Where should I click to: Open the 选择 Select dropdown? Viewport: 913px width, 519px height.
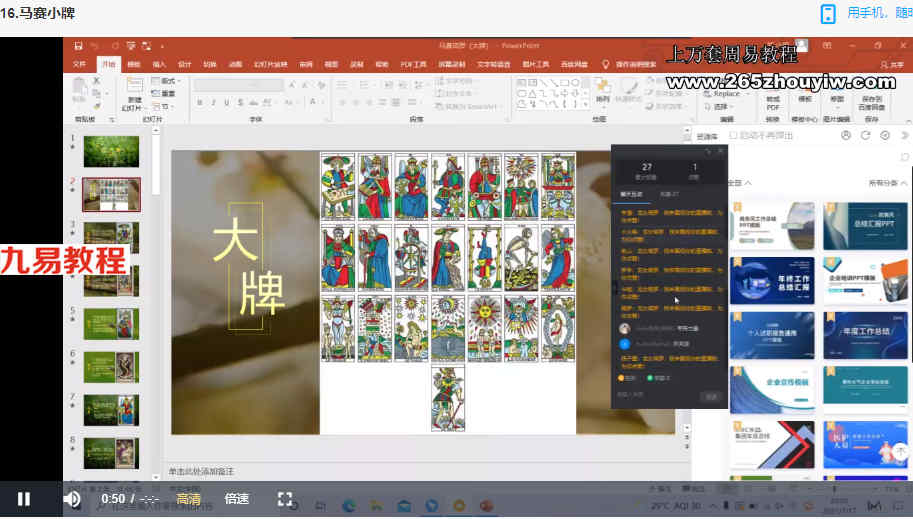tap(718, 107)
